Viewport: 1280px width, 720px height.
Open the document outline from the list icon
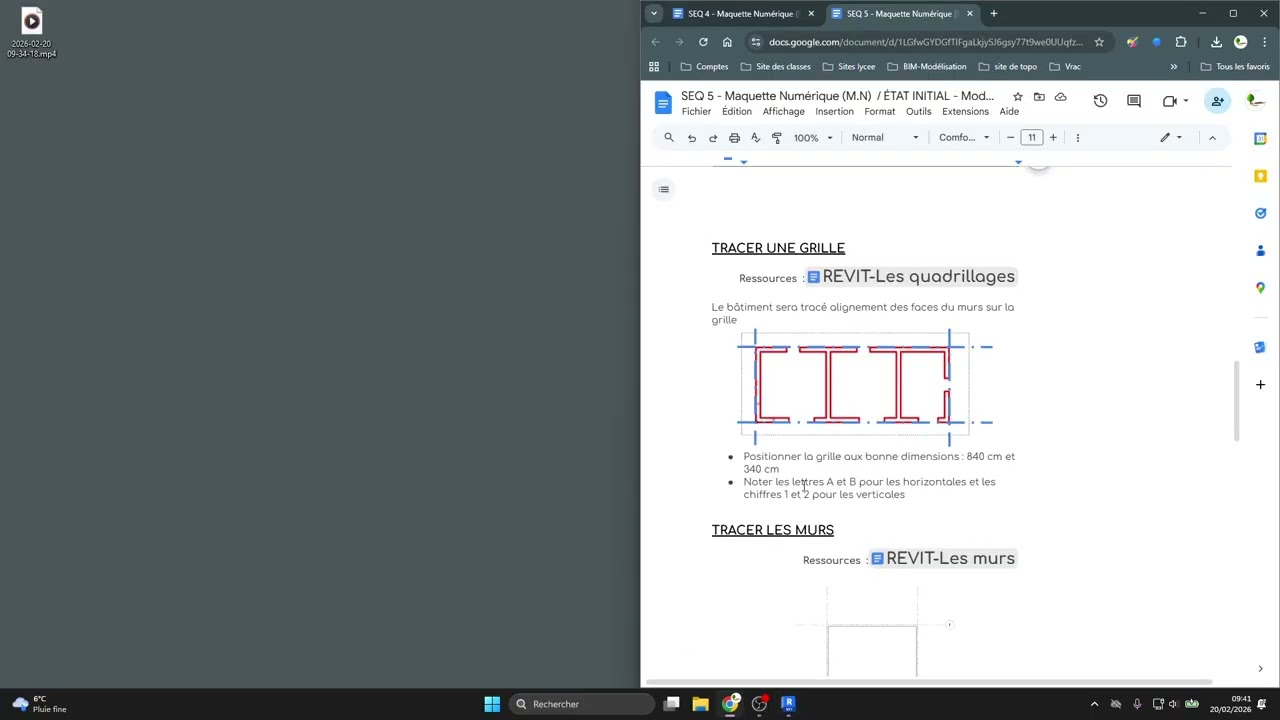coord(663,189)
